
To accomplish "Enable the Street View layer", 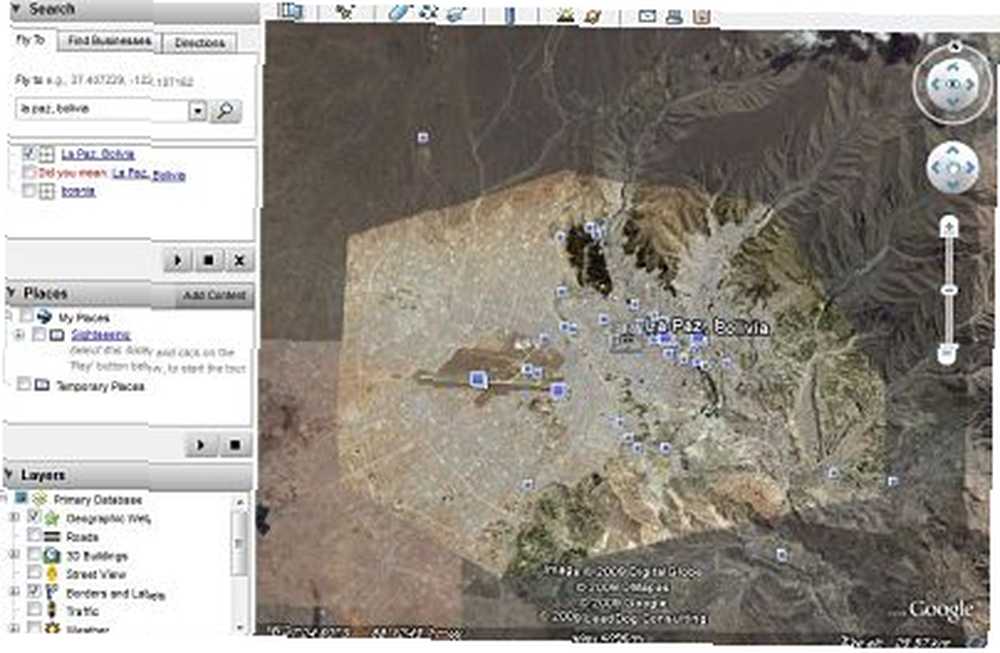I will [34, 573].
